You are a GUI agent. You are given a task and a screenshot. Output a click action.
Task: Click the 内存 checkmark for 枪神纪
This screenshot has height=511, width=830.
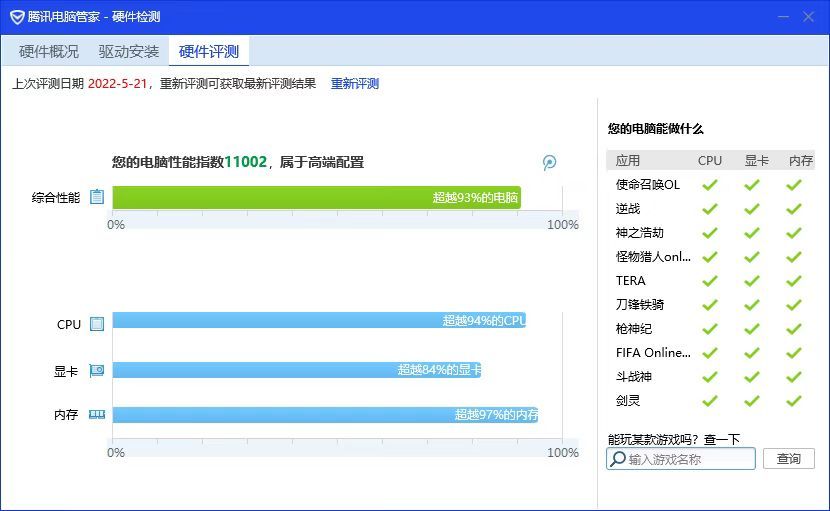tap(793, 329)
